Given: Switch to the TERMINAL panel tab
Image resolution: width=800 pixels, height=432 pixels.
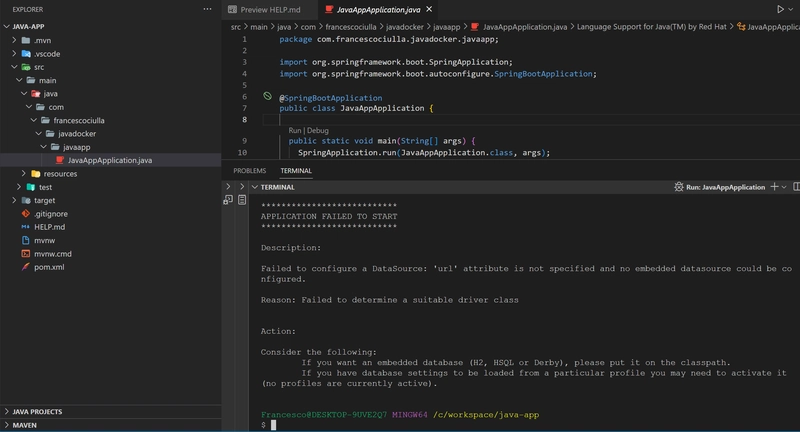Looking at the screenshot, I should point(296,170).
